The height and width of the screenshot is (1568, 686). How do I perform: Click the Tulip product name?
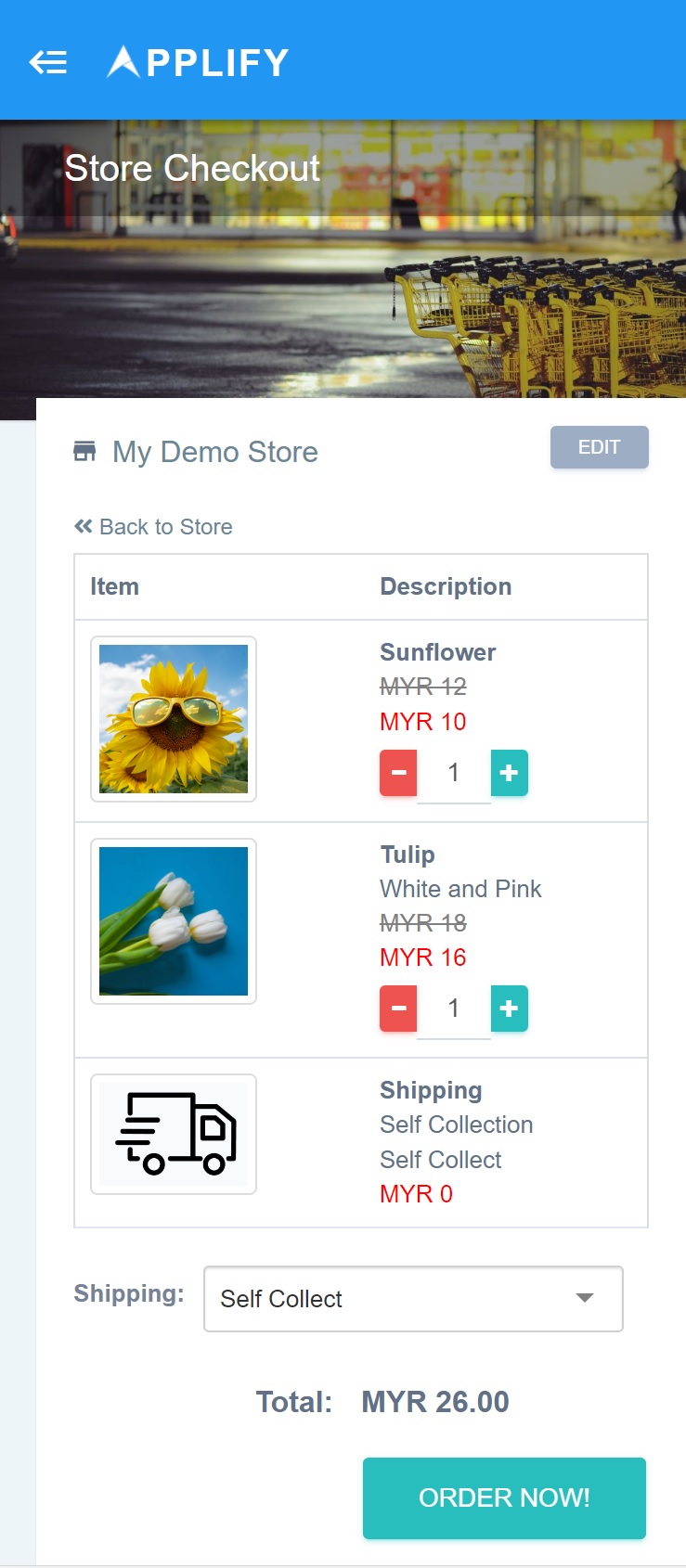tap(408, 855)
